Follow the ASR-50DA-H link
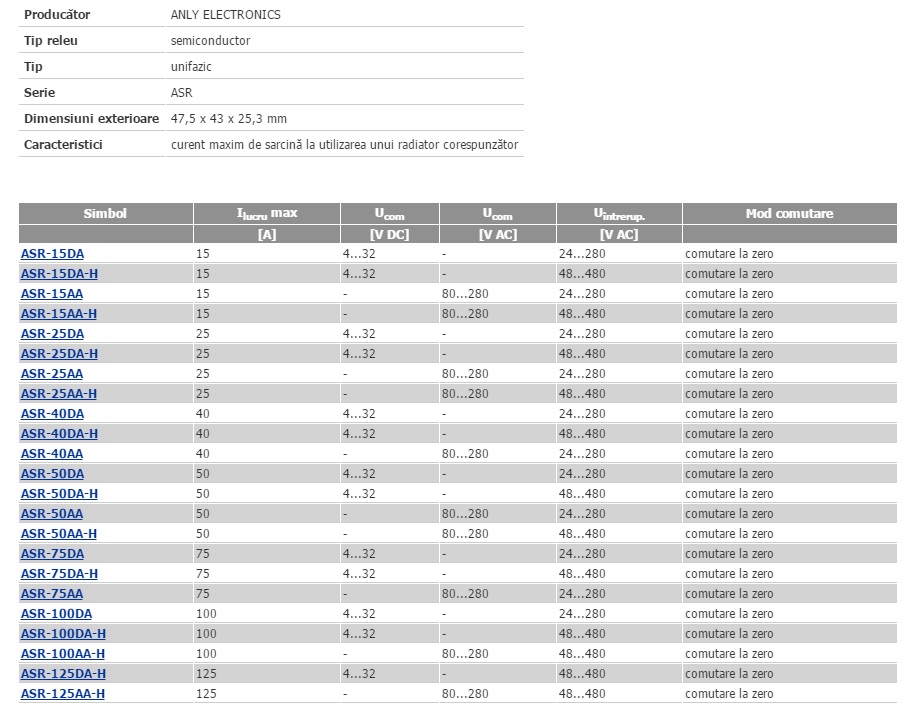This screenshot has height=711, width=905. [x=59, y=494]
